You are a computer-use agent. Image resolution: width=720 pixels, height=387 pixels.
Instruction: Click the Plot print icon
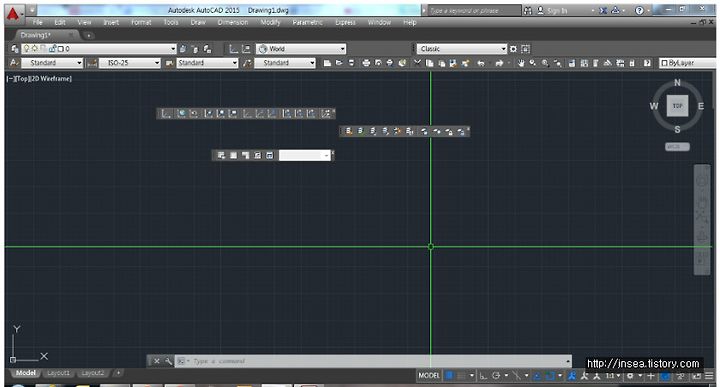pos(366,63)
